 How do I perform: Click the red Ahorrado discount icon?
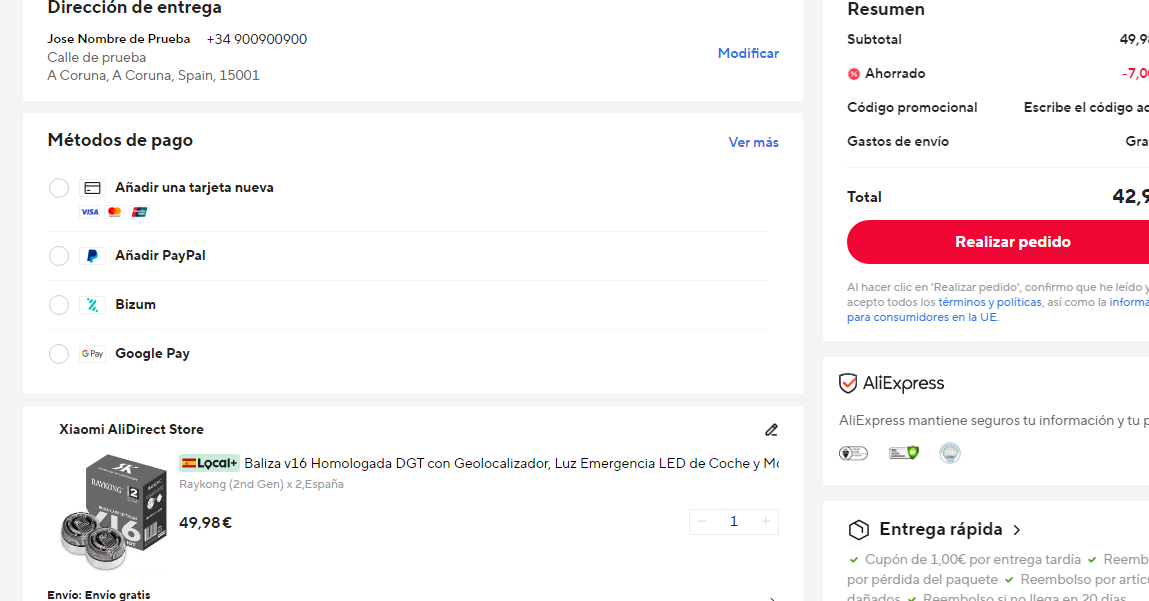pos(854,74)
